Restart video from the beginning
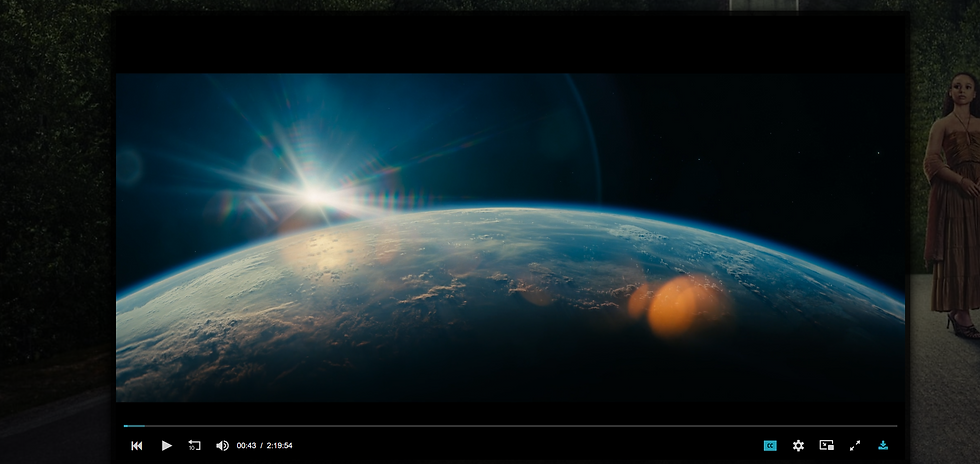The height and width of the screenshot is (464, 980). (x=137, y=446)
